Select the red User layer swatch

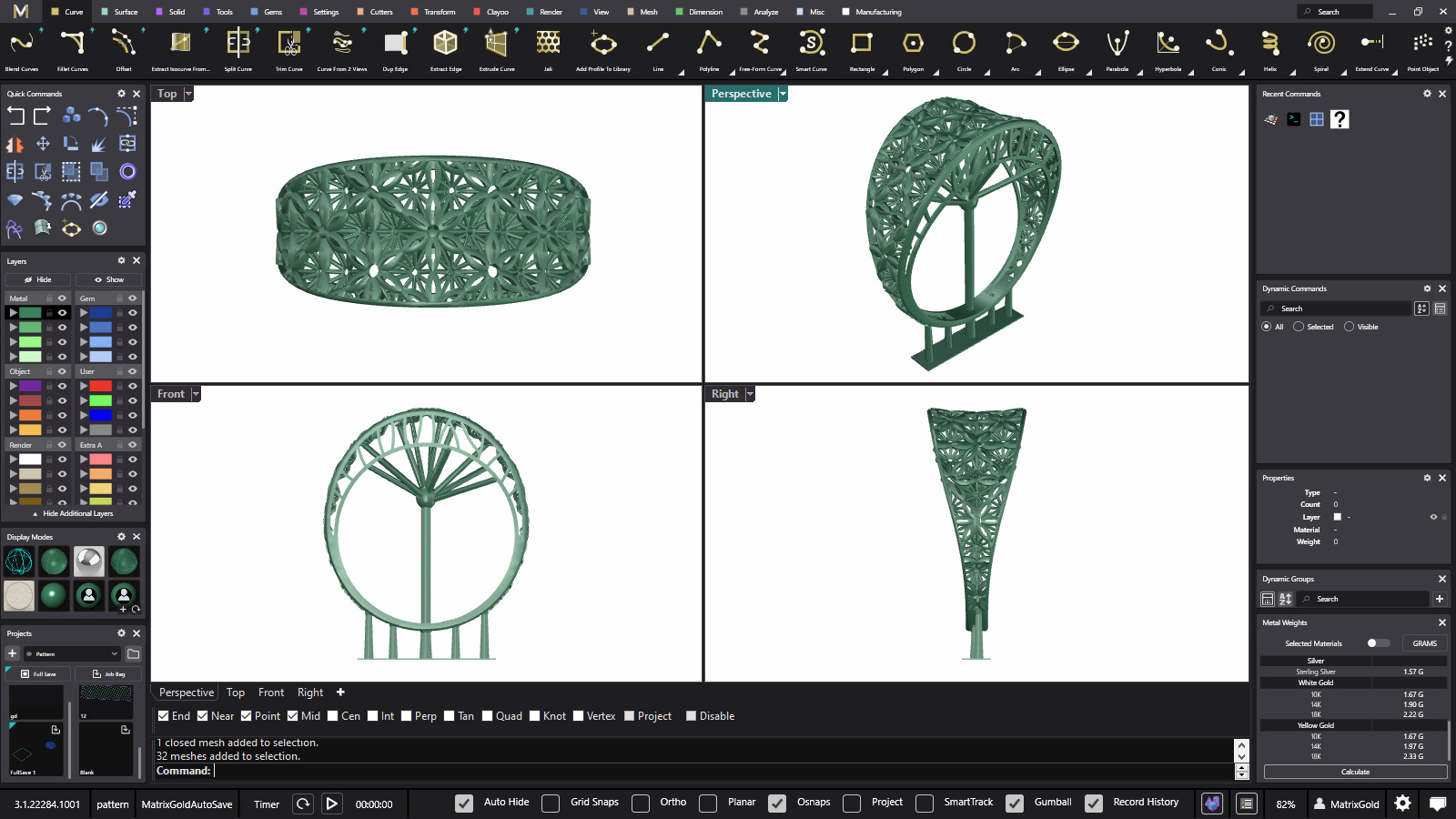[x=101, y=386]
